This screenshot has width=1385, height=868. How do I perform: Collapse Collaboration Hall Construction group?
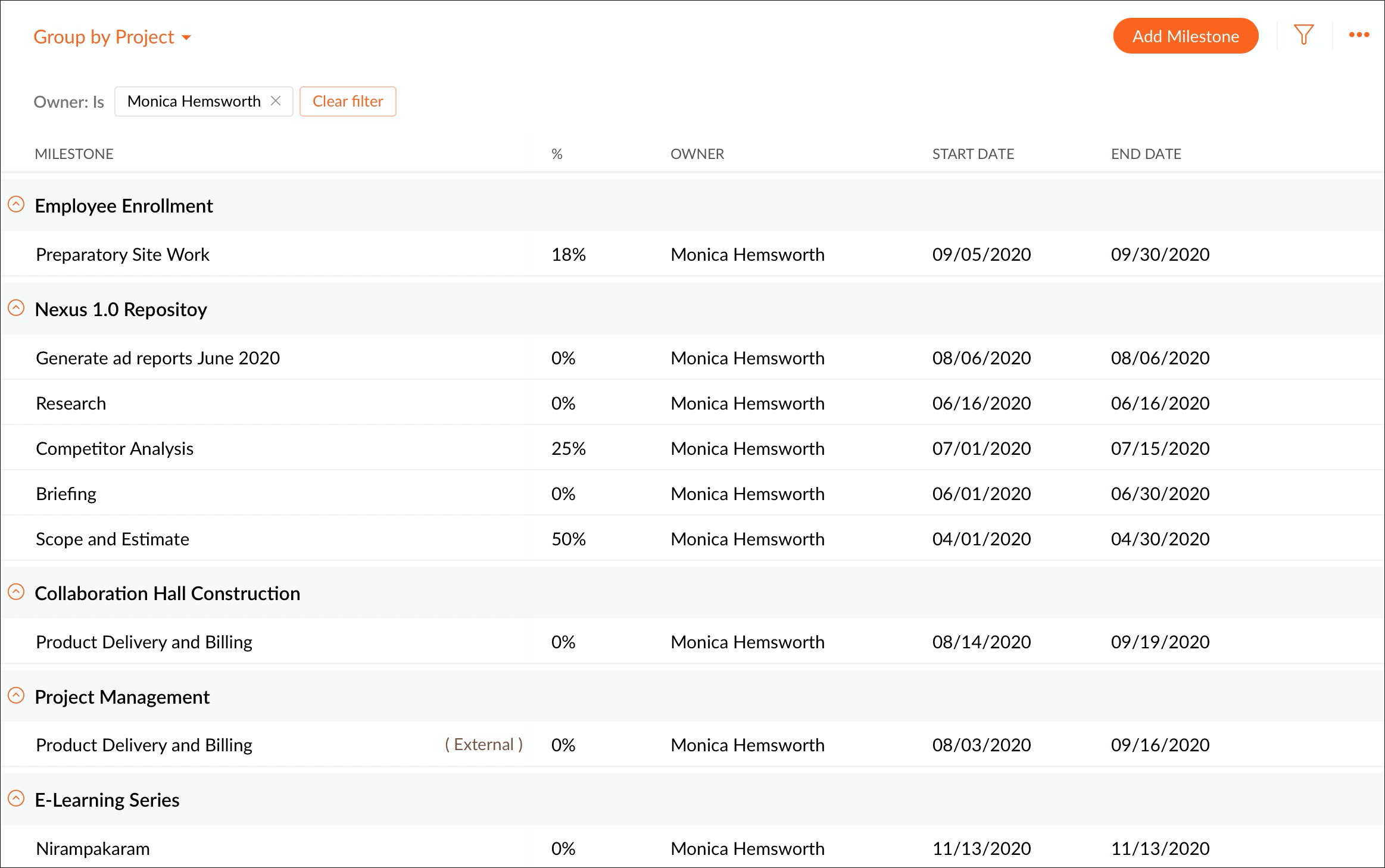coord(16,592)
